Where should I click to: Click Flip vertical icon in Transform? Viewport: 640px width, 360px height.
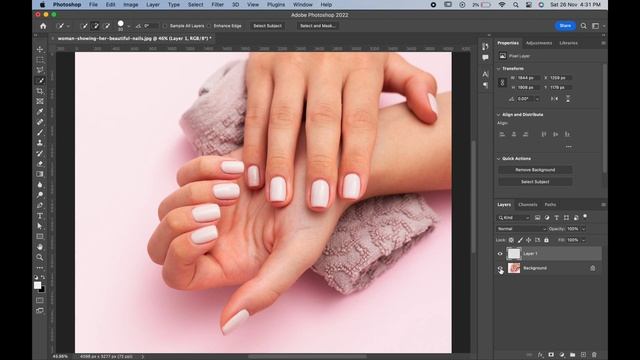click(x=568, y=99)
